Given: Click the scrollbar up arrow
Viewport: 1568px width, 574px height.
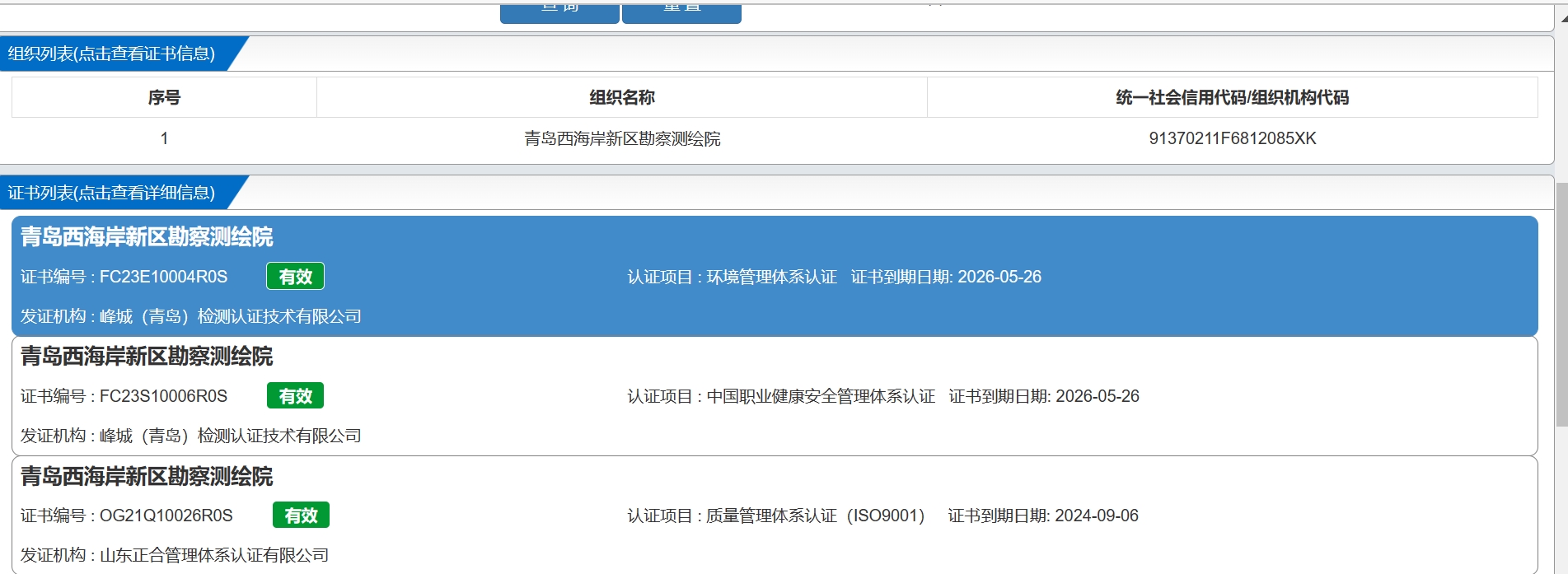Looking at the screenshot, I should [x=1562, y=17].
